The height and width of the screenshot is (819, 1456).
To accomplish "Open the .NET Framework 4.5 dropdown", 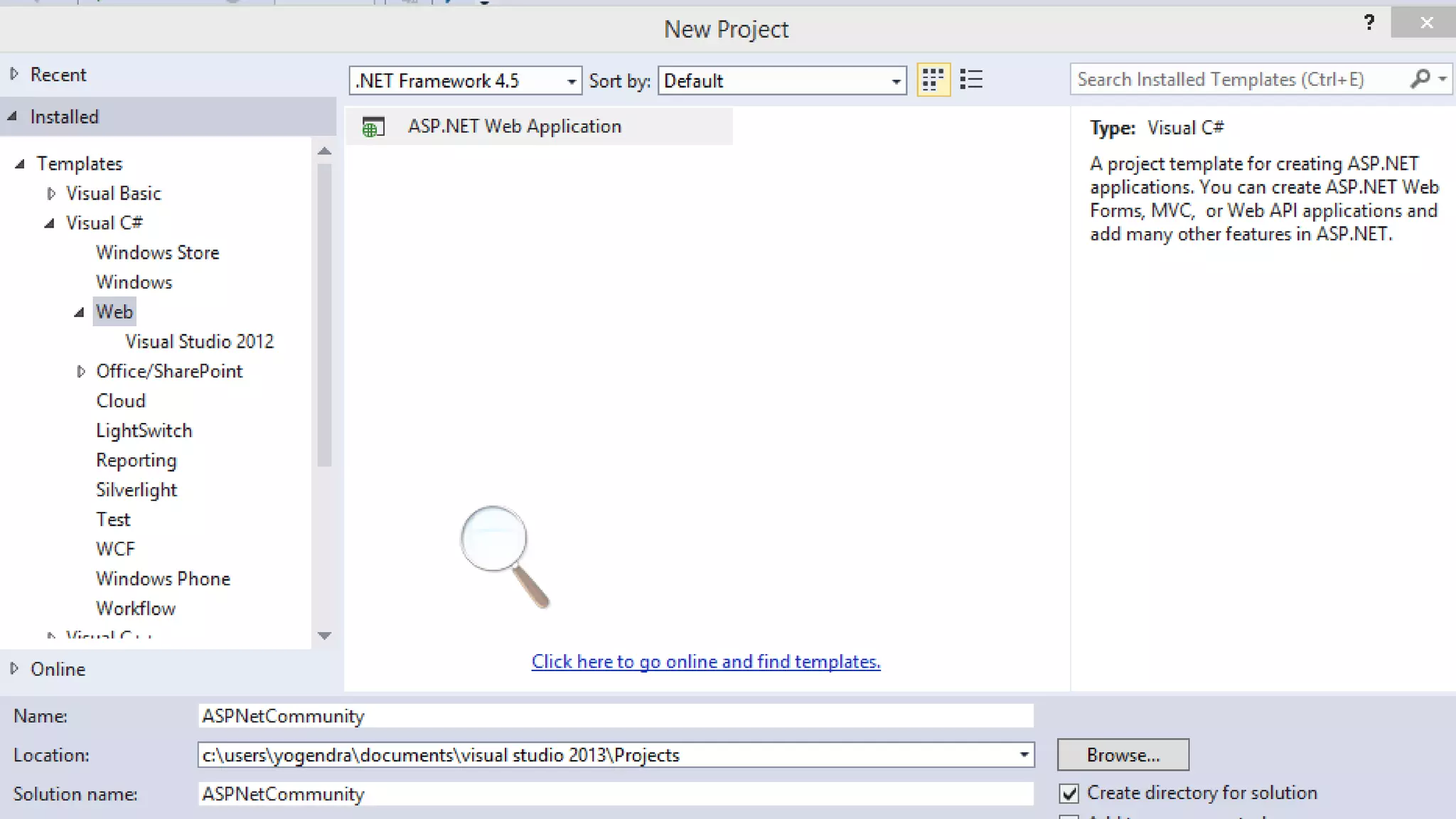I will tap(571, 81).
